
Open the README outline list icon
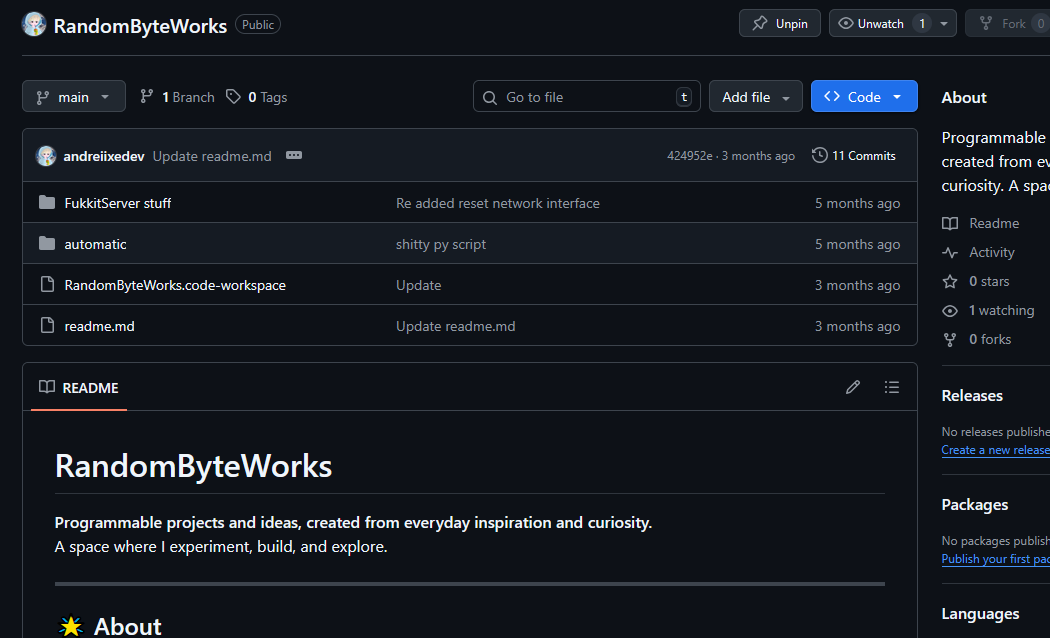[891, 387]
